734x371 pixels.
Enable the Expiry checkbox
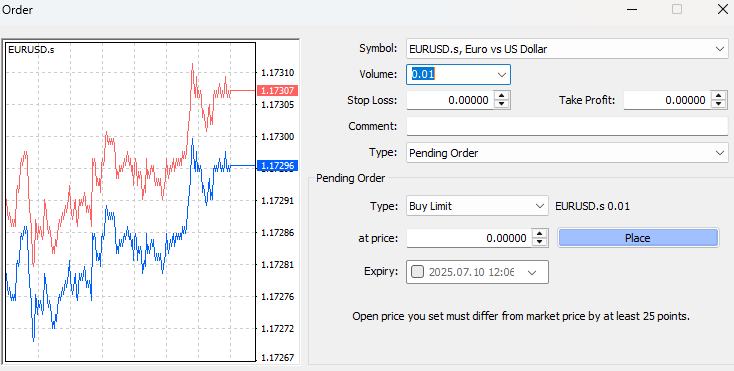point(417,272)
